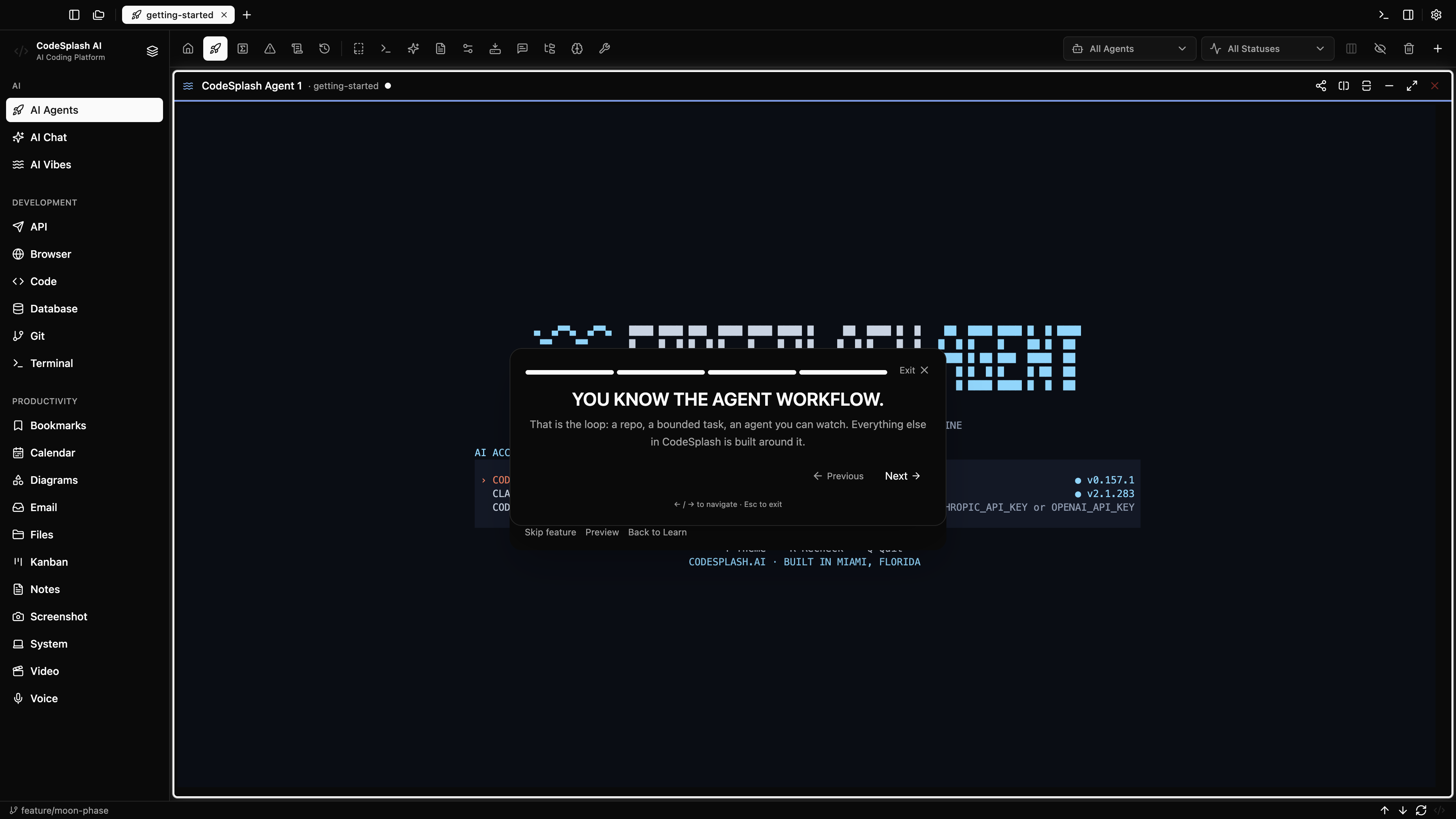Open the scroll log toolbar icon
Viewport: 1456px width, 819px height.
point(297,49)
